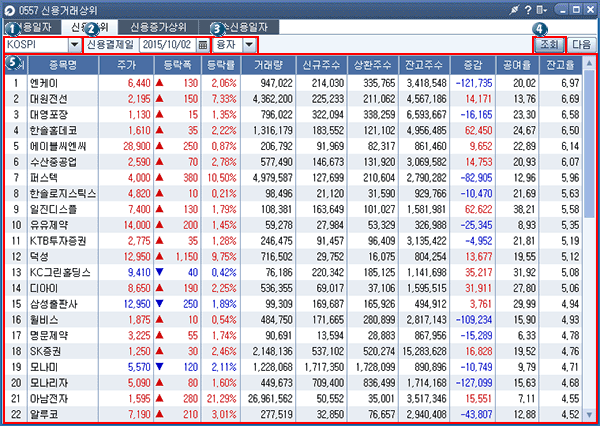
Task: Select stock 덕성 in the list
Action: pos(39,256)
